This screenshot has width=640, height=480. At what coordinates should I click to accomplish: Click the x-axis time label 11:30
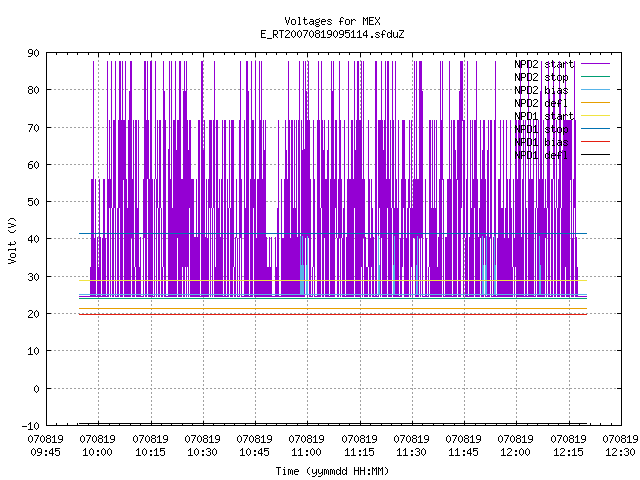tap(411, 452)
